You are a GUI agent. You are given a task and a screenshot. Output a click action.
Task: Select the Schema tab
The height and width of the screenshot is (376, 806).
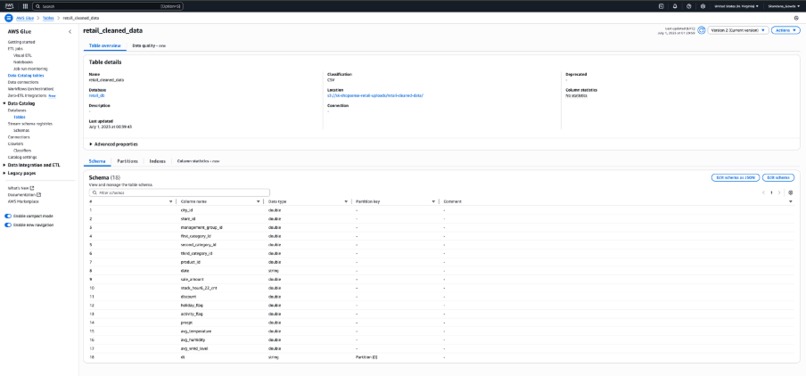coord(97,161)
